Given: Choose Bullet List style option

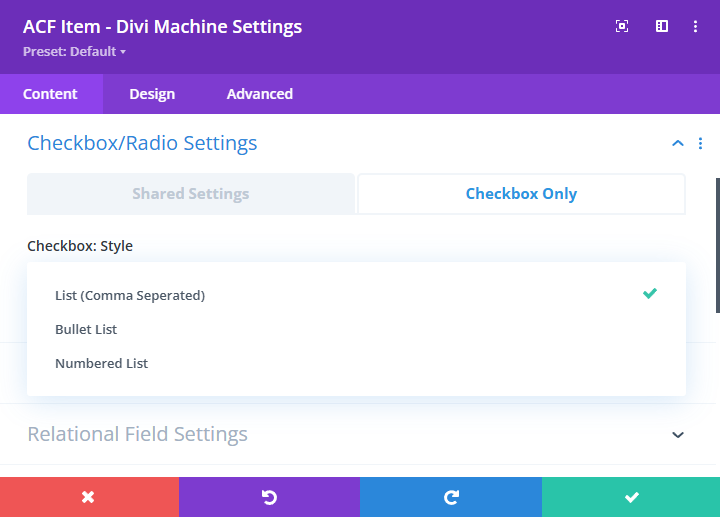Looking at the screenshot, I should (356, 329).
